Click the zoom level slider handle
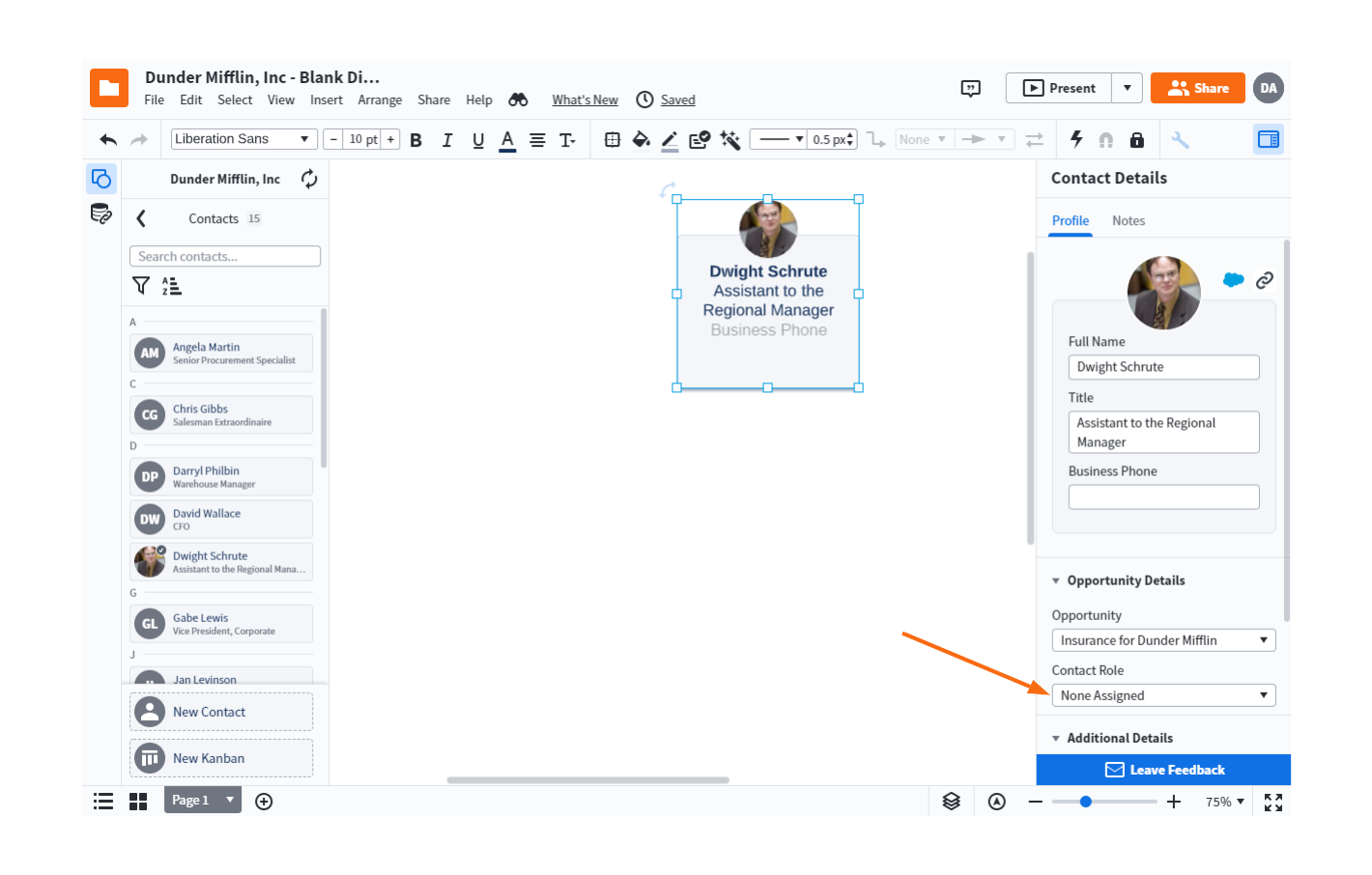The image size is (1372, 875). coord(1086,802)
